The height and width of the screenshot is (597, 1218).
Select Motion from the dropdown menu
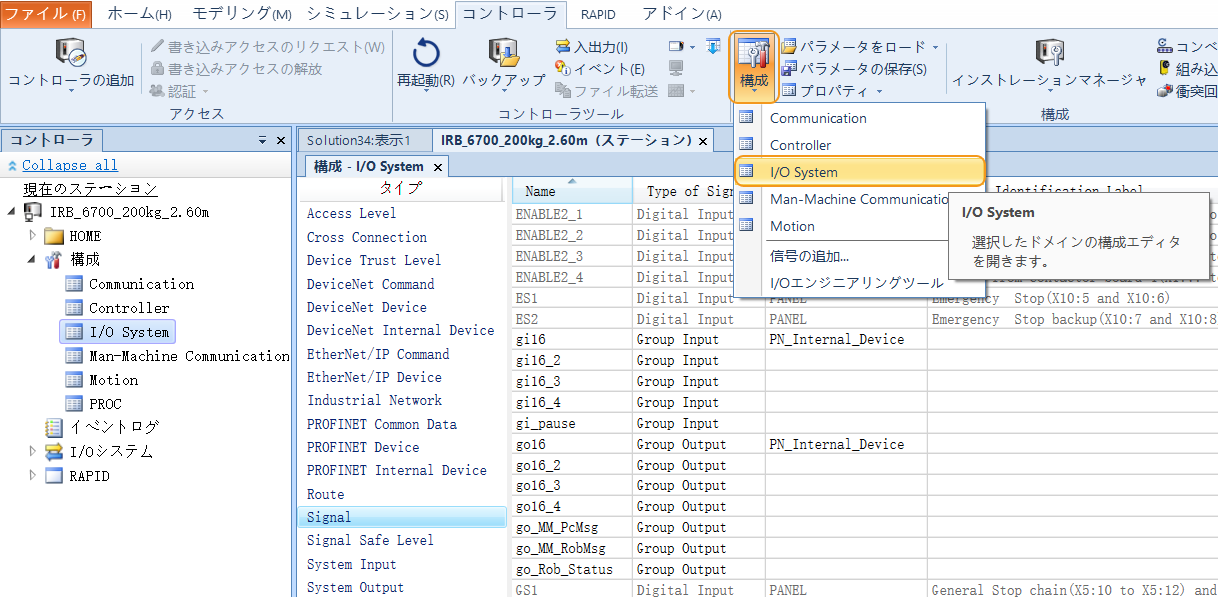pos(792,226)
